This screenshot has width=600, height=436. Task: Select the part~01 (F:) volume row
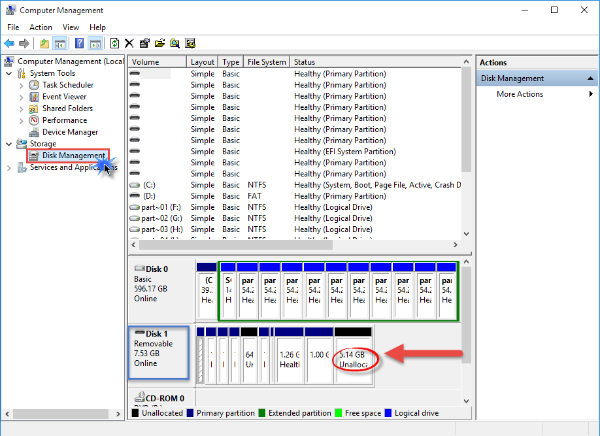click(x=295, y=207)
